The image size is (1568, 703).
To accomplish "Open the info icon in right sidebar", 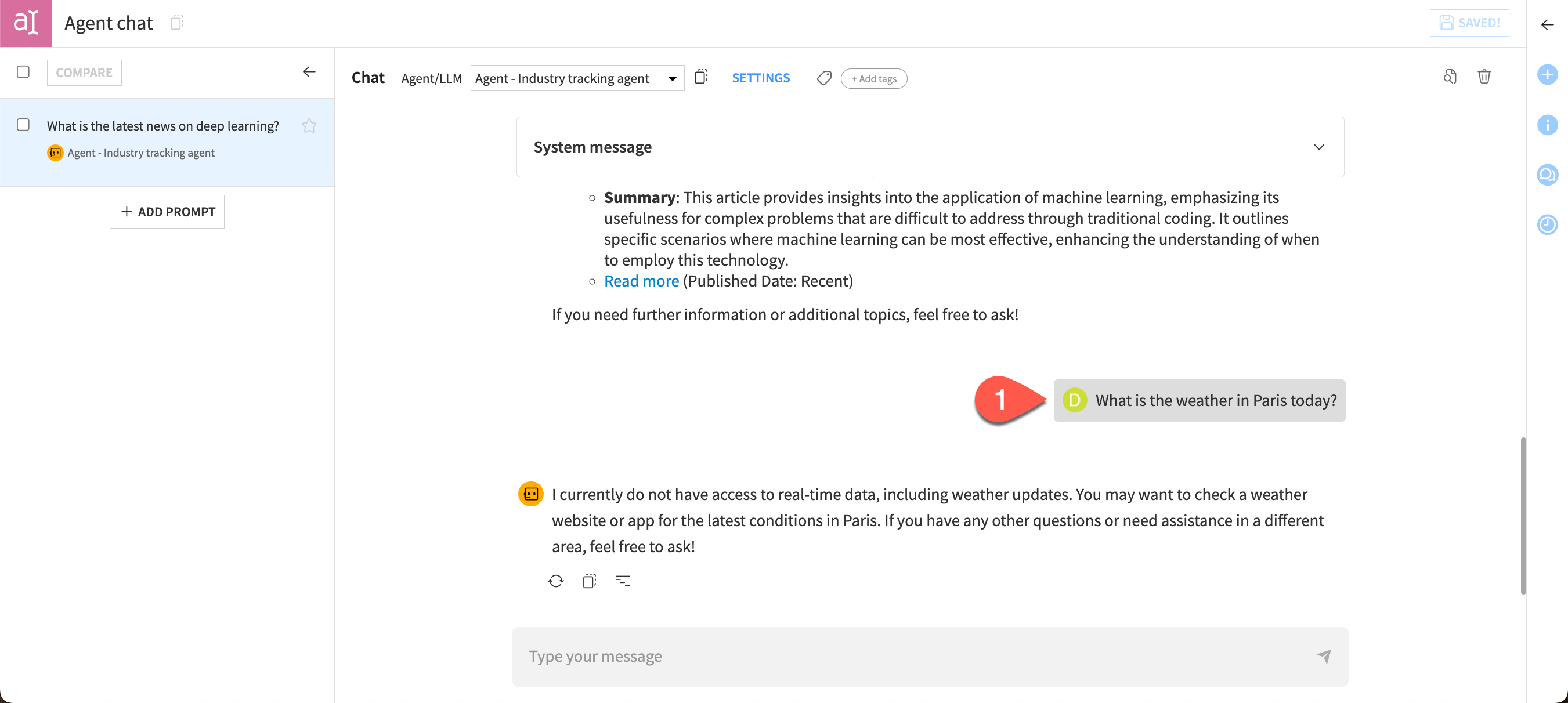I will (1547, 125).
